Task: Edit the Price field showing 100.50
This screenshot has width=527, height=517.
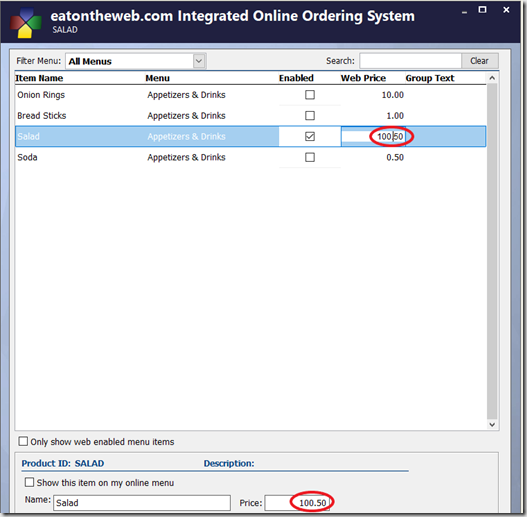Action: [x=297, y=503]
